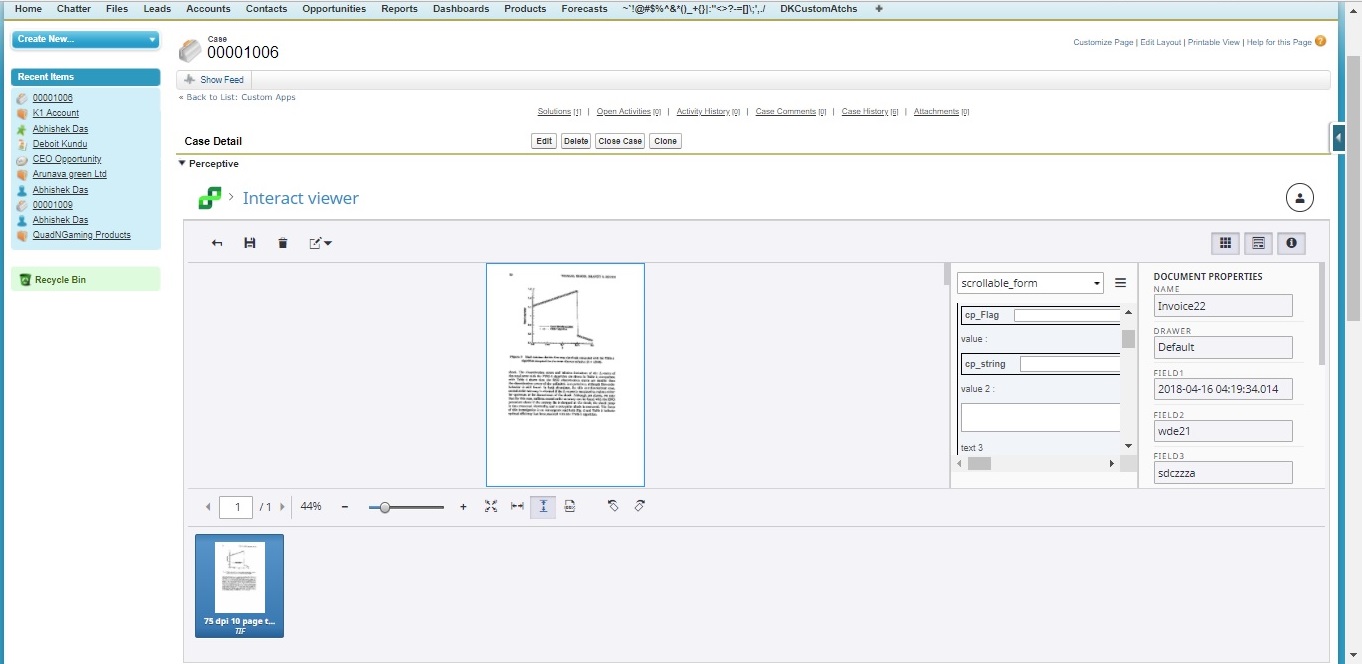Delete the document using trash icon

pos(283,243)
